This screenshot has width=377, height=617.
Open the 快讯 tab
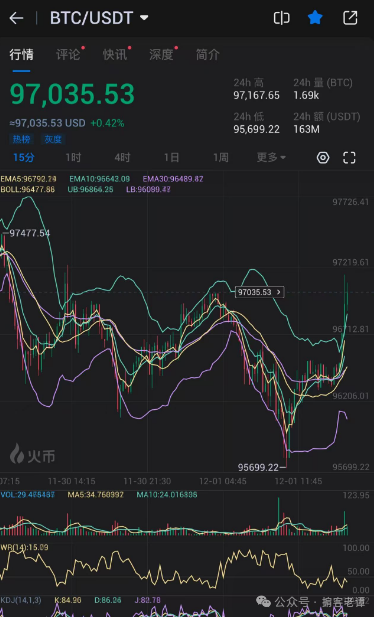coord(115,54)
